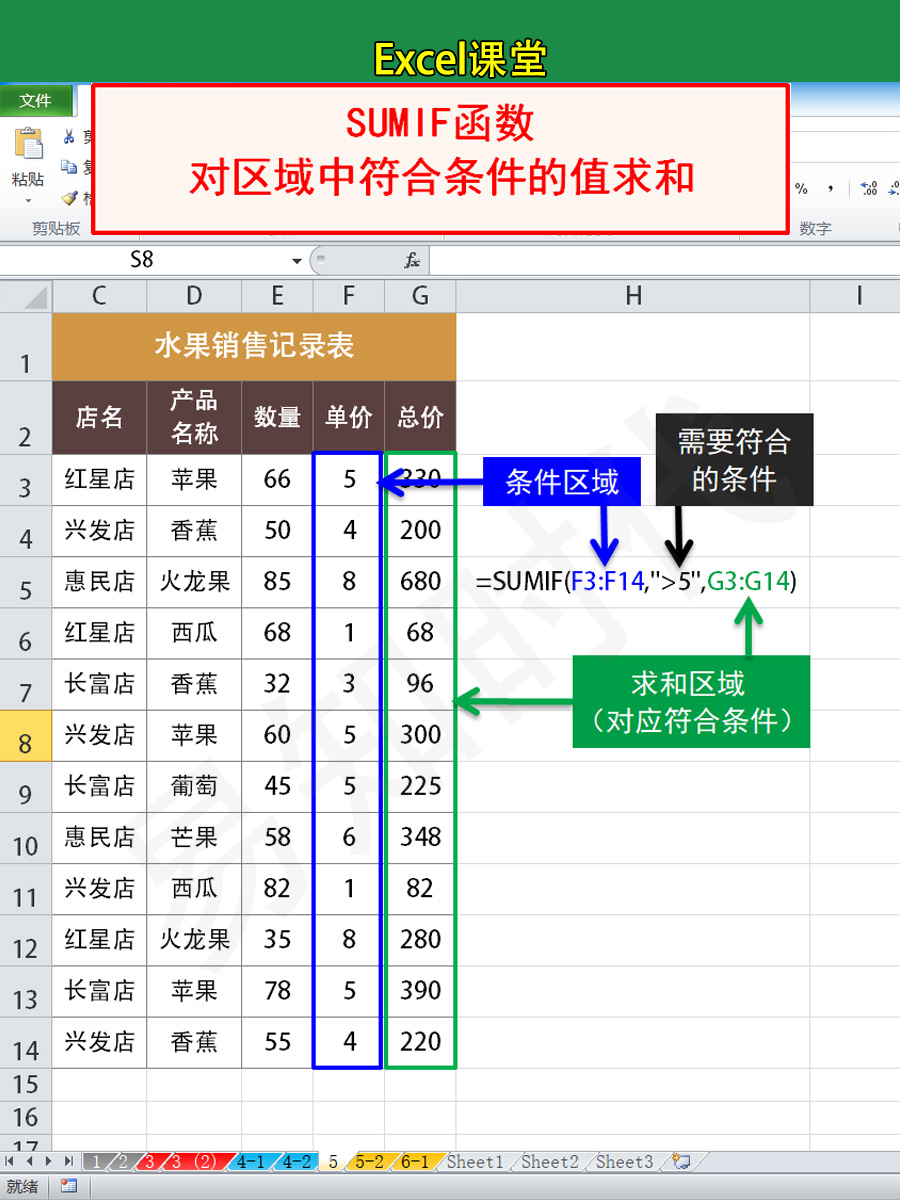Switch to the Sheet1 tab
The width and height of the screenshot is (900, 1200).
point(475,1162)
